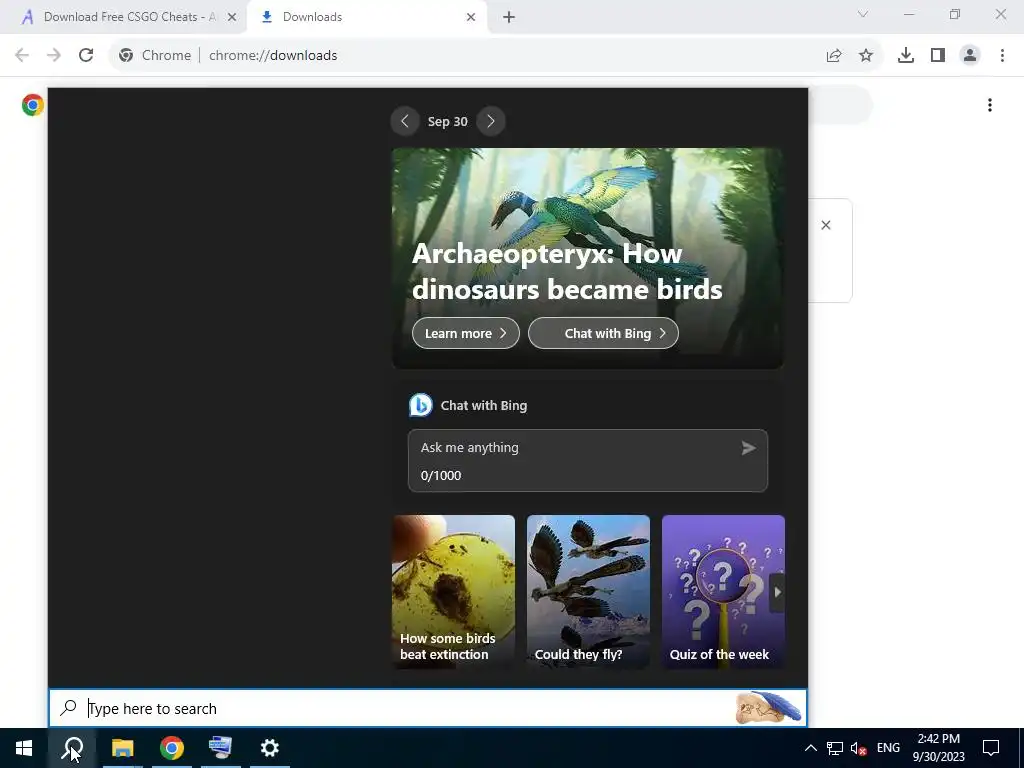Image resolution: width=1024 pixels, height=768 pixels.
Task: Open the Chrome three-dot main menu
Action: coord(1002,56)
